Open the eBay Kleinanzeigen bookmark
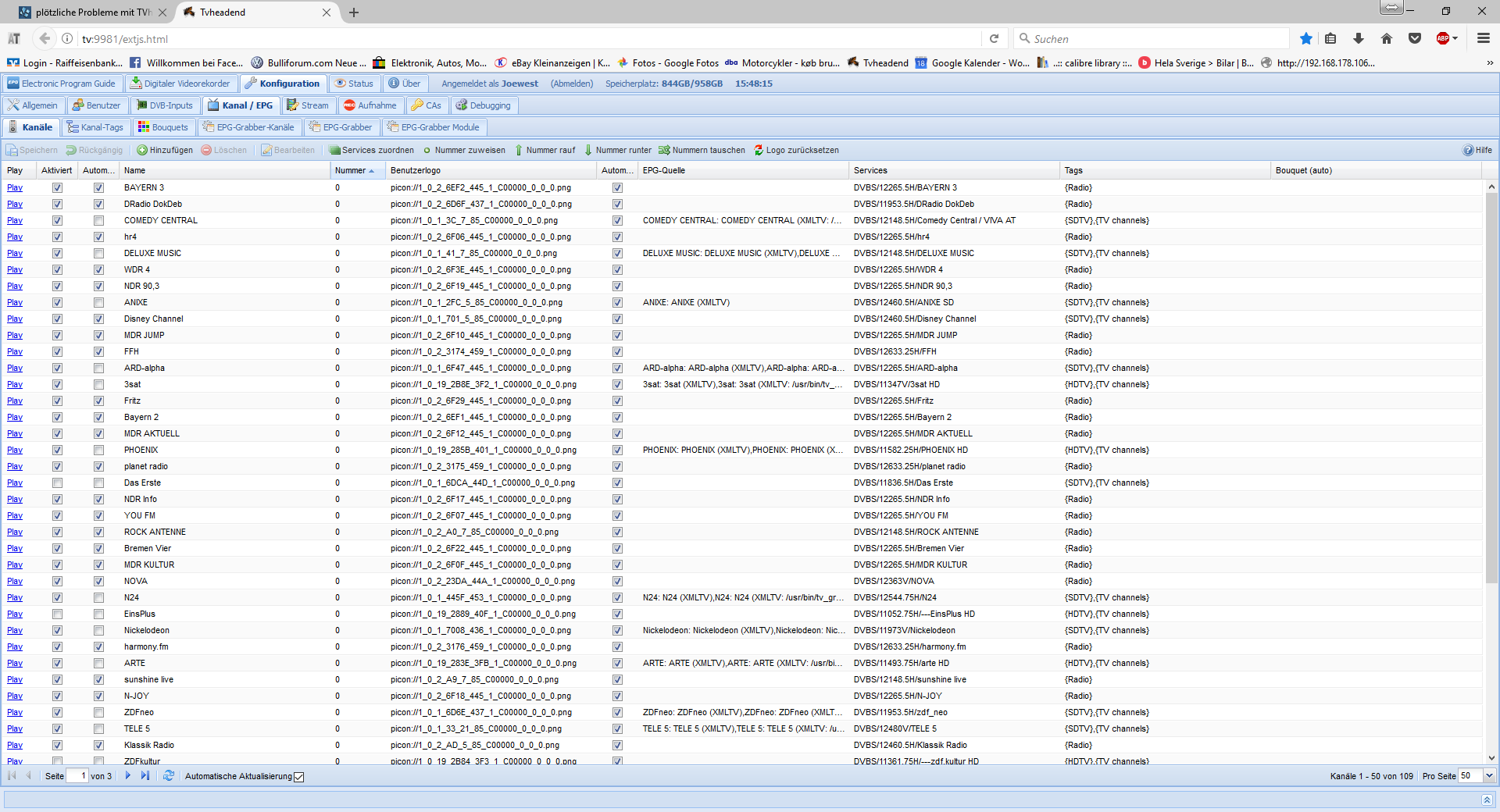 coord(552,63)
